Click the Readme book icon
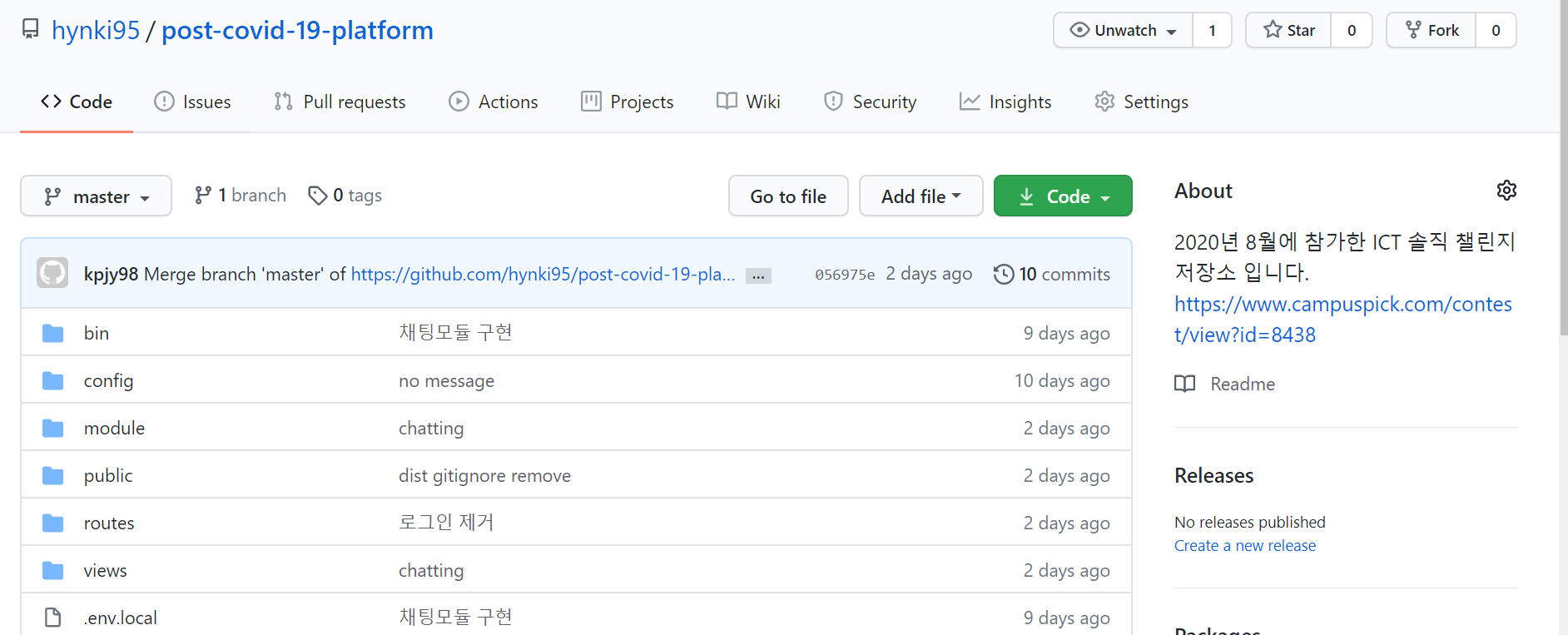Viewport: 1568px width, 635px height. (1184, 384)
